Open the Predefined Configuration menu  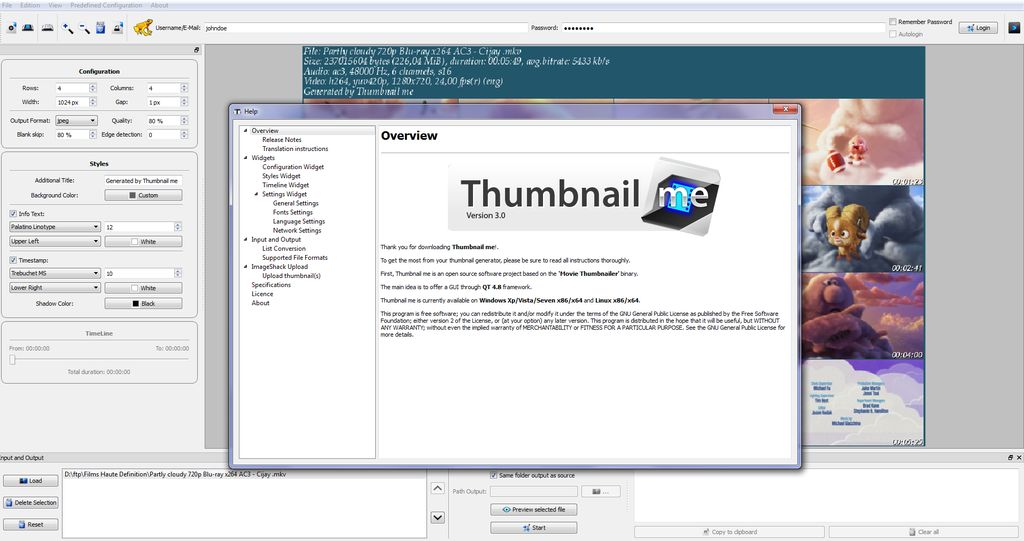tap(106, 5)
